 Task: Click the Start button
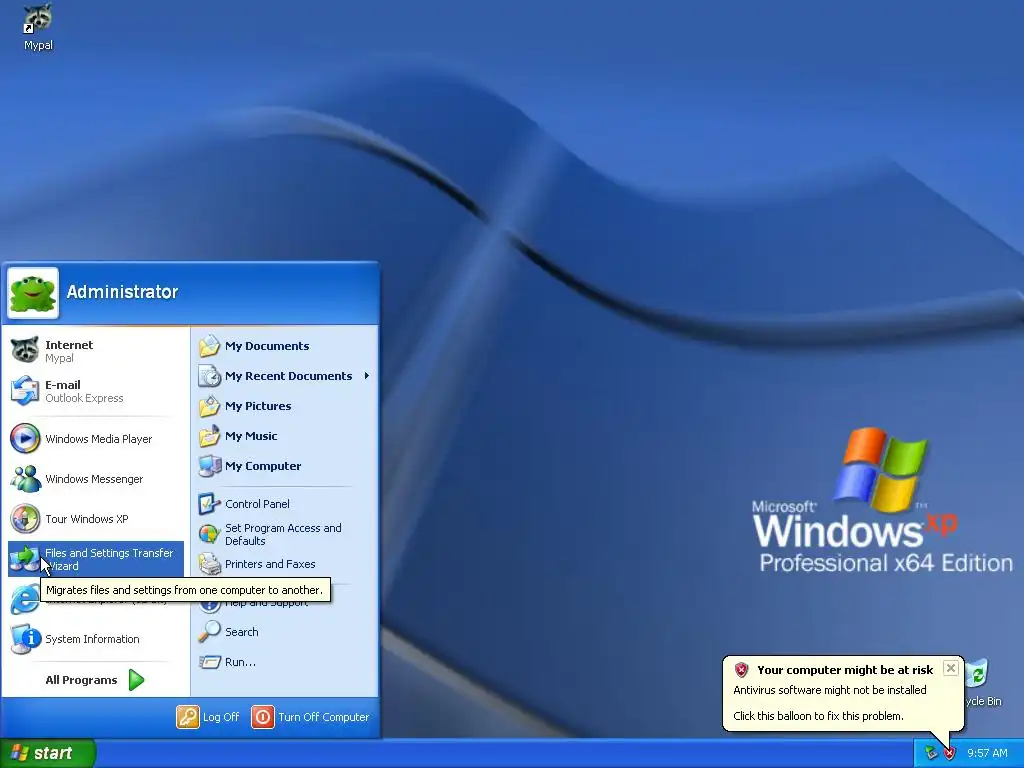click(48, 753)
